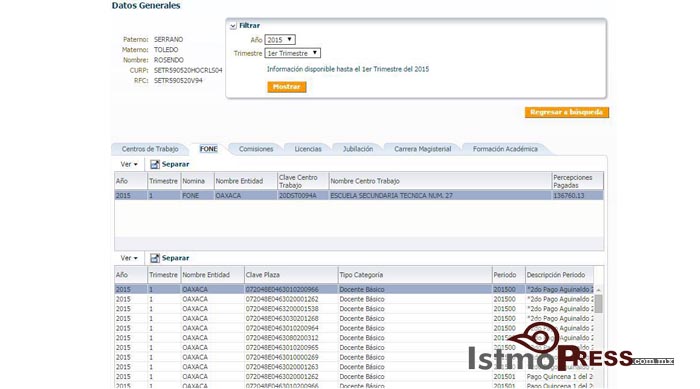The height and width of the screenshot is (389, 700).
Task: Click the Datos Generales heading
Action: coord(146,6)
